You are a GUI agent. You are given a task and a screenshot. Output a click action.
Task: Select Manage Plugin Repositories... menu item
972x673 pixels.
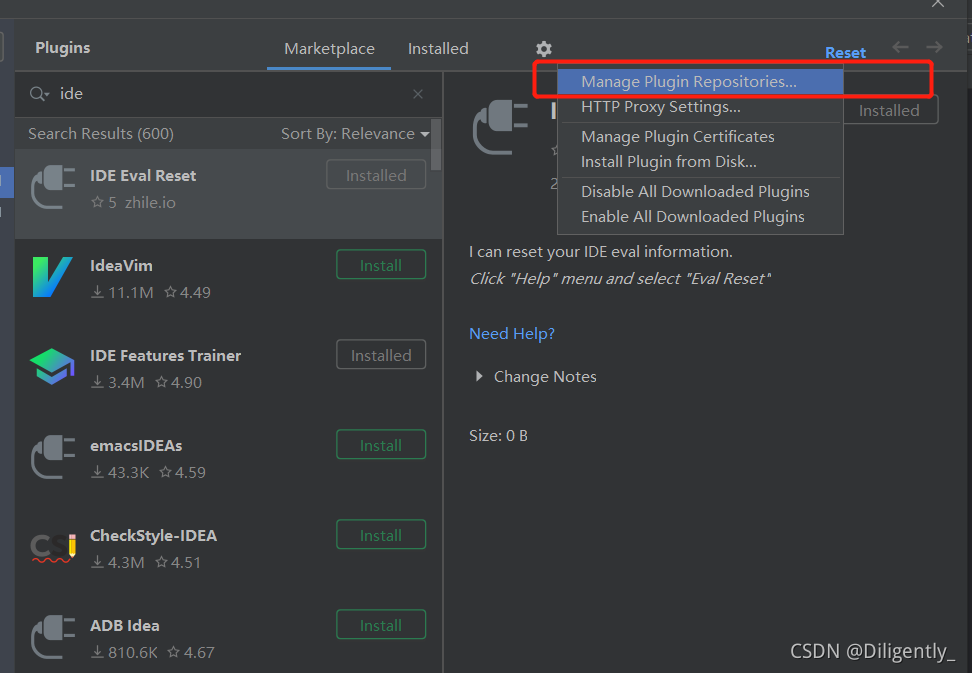tap(700, 82)
